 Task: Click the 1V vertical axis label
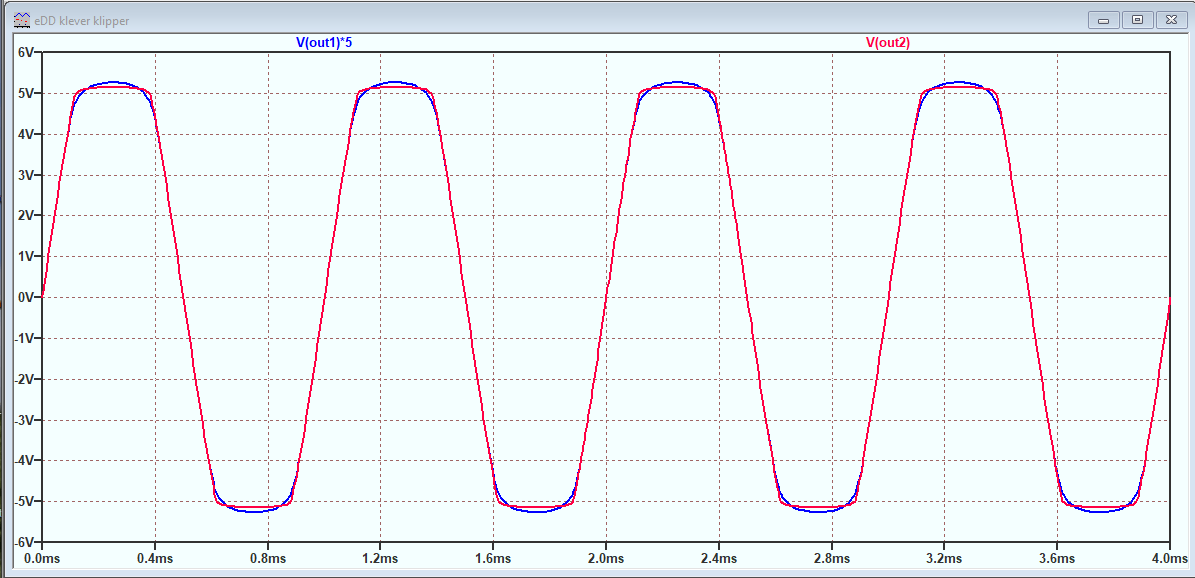pos(25,256)
